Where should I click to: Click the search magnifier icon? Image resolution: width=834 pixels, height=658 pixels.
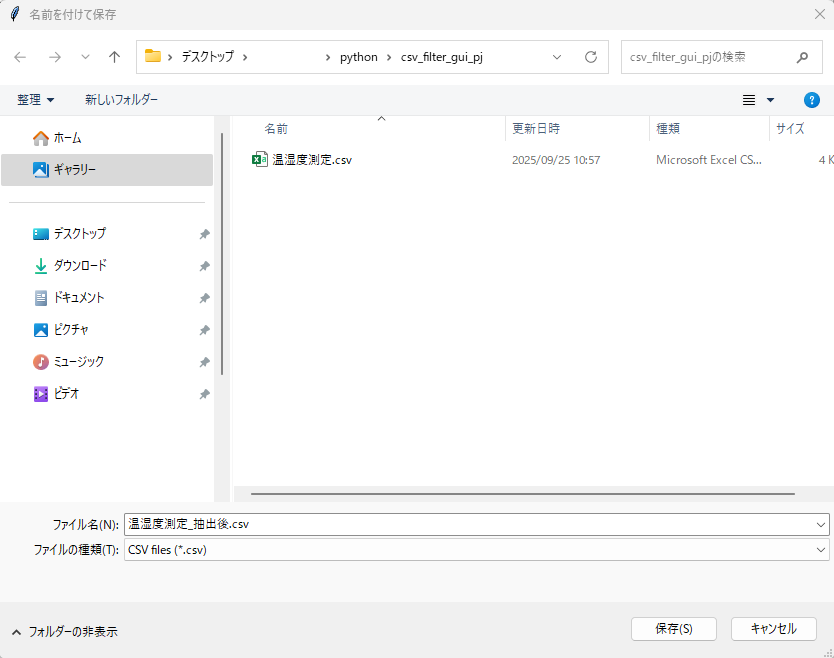[802, 57]
